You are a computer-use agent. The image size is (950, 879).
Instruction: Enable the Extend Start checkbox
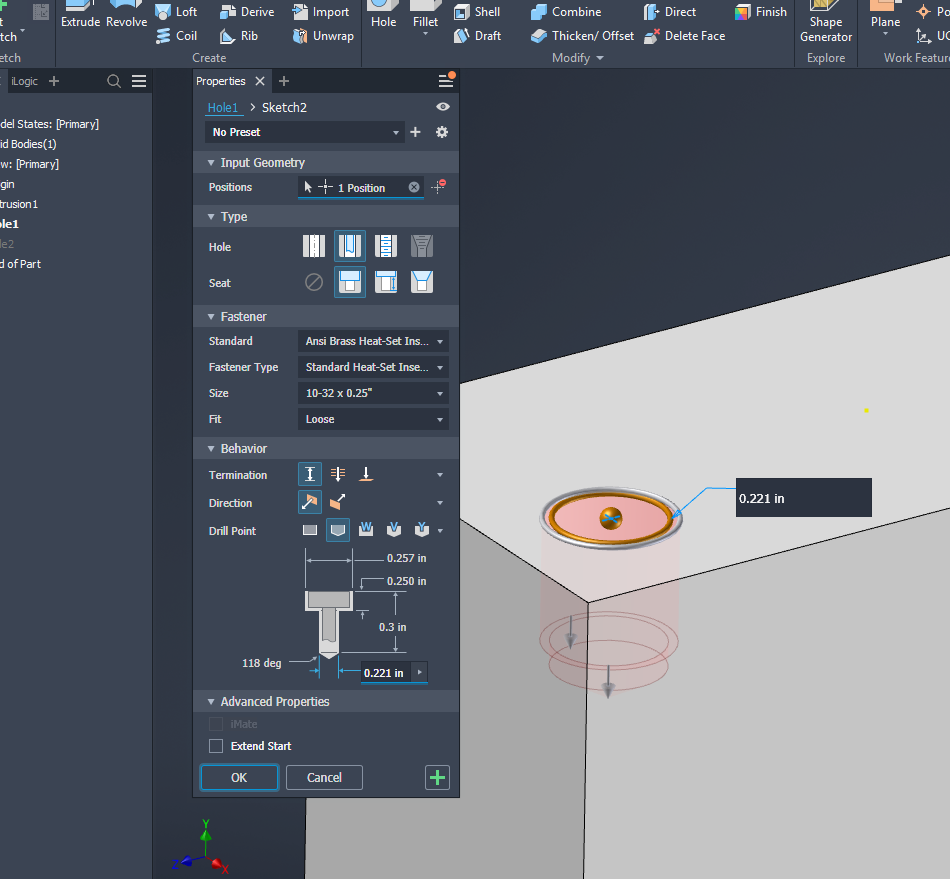pyautogui.click(x=216, y=746)
